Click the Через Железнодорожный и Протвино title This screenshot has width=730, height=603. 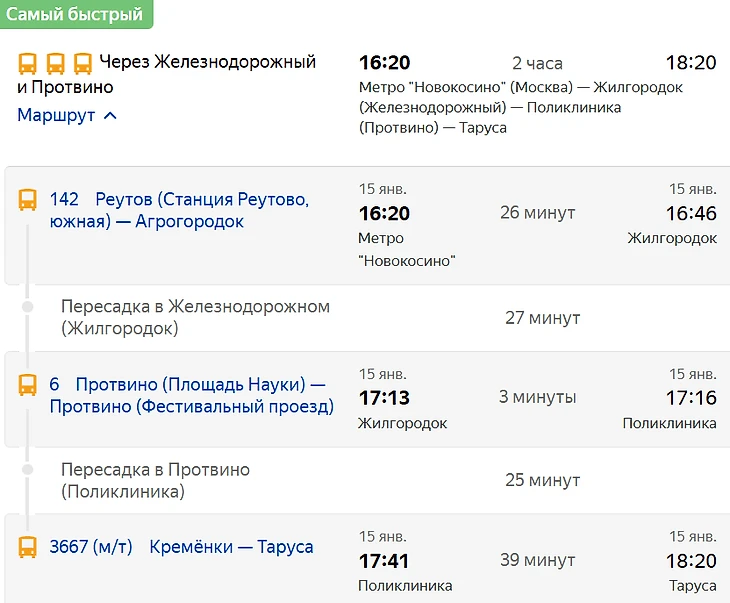tap(166, 74)
